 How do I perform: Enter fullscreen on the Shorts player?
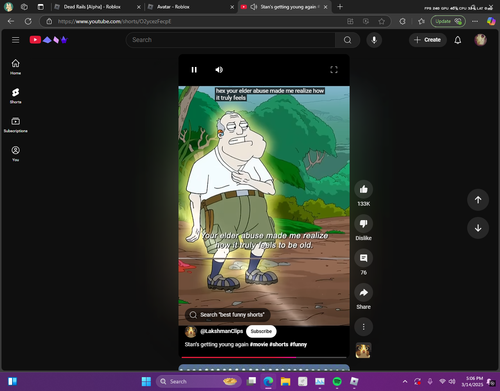point(334,70)
